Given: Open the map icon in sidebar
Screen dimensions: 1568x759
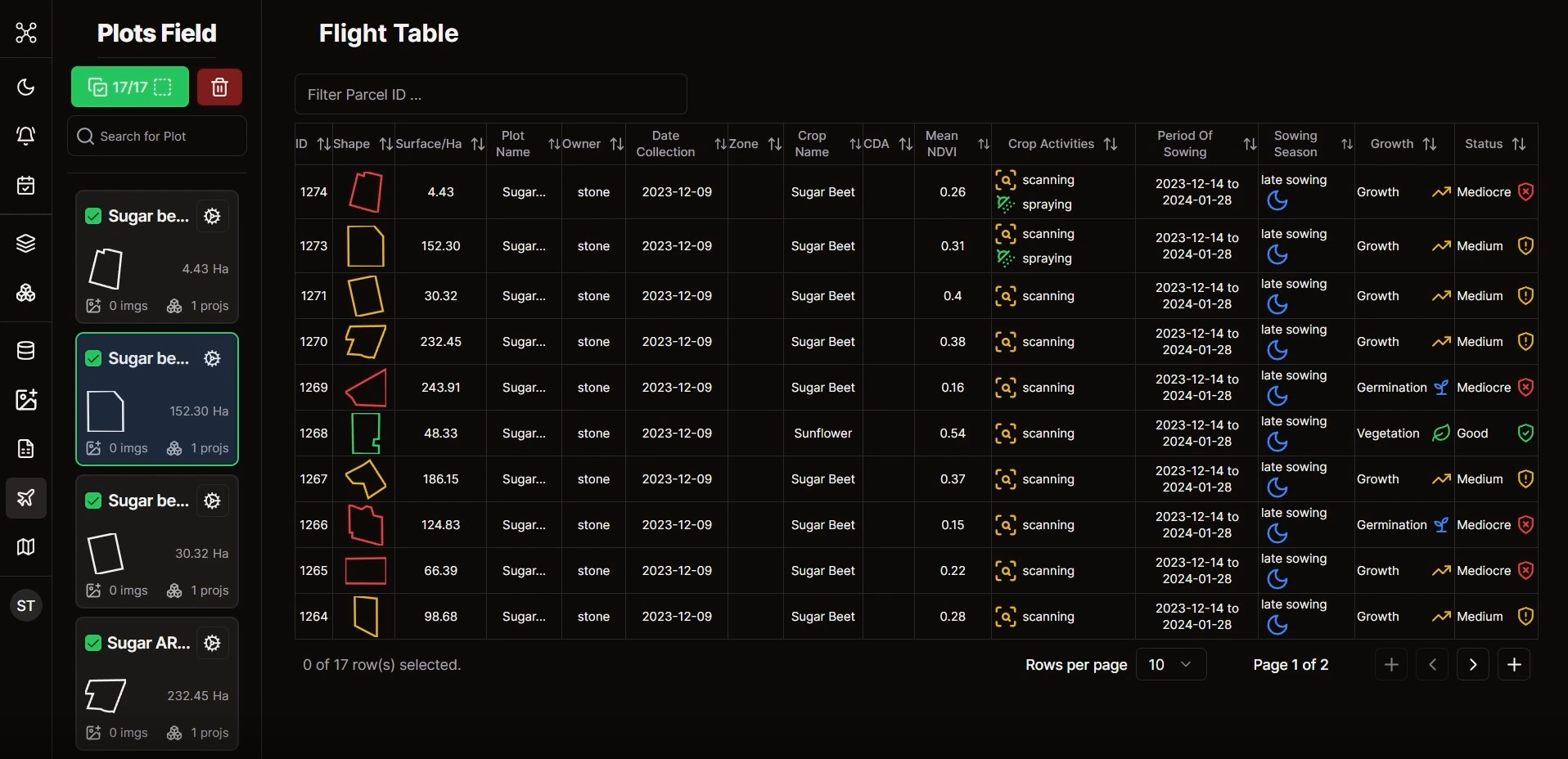Looking at the screenshot, I should (x=26, y=546).
